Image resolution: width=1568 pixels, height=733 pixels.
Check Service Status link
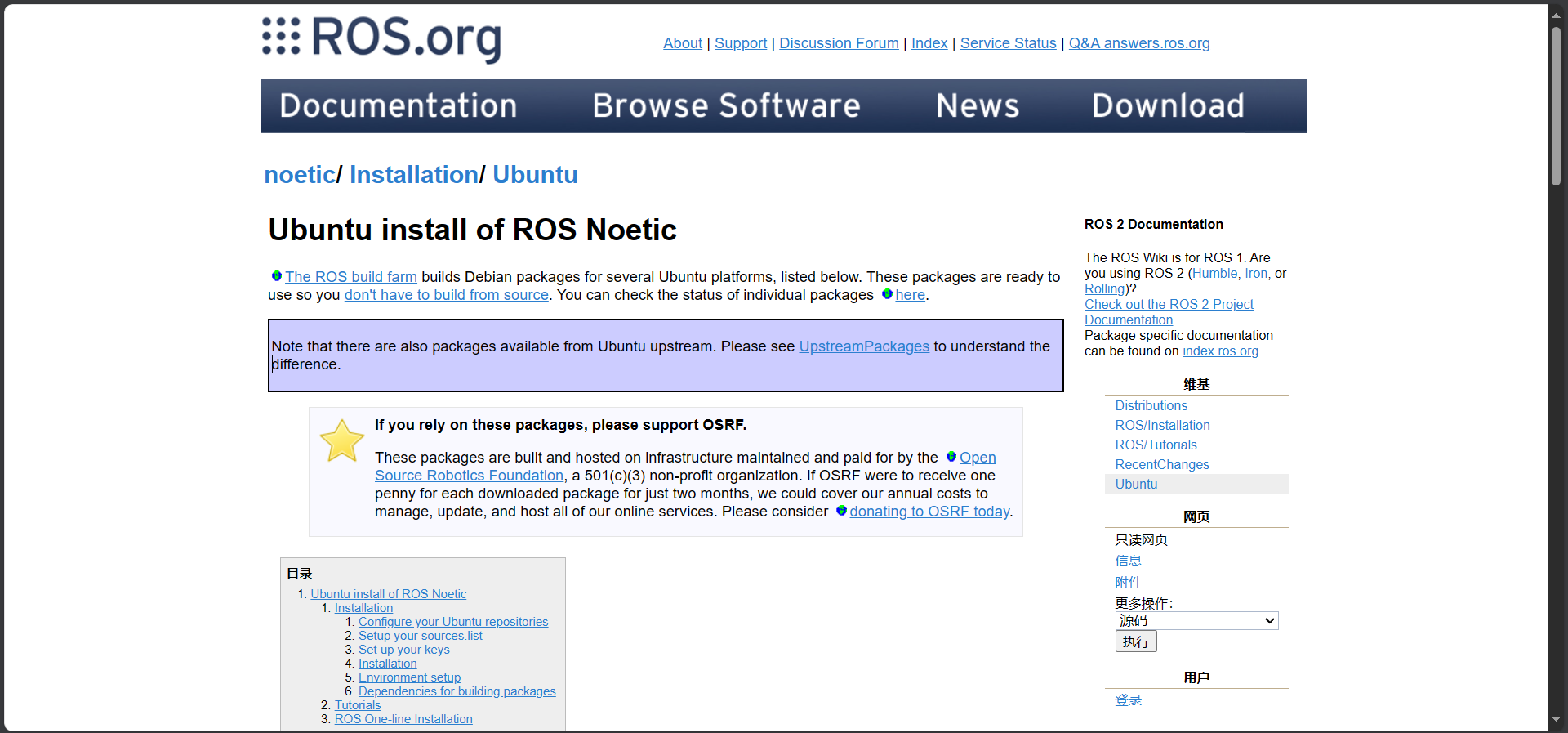pos(1009,43)
